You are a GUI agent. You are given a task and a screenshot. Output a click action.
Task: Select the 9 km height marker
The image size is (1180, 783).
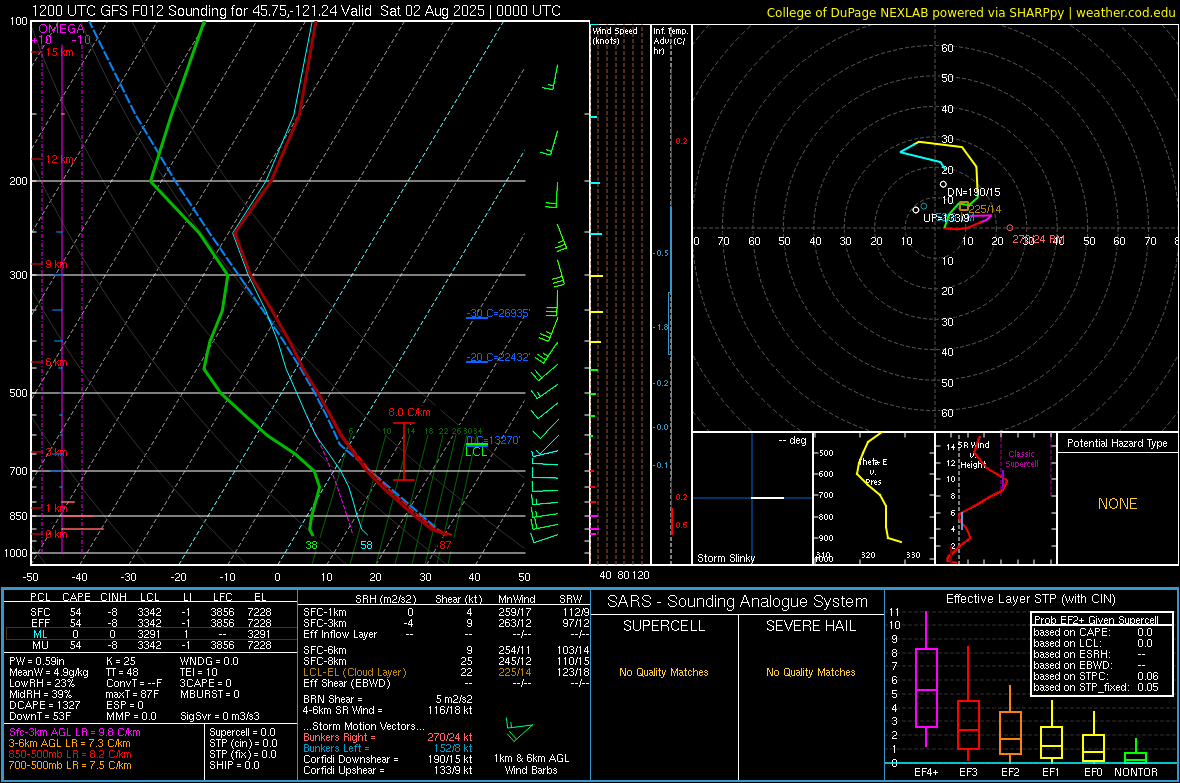(56, 264)
